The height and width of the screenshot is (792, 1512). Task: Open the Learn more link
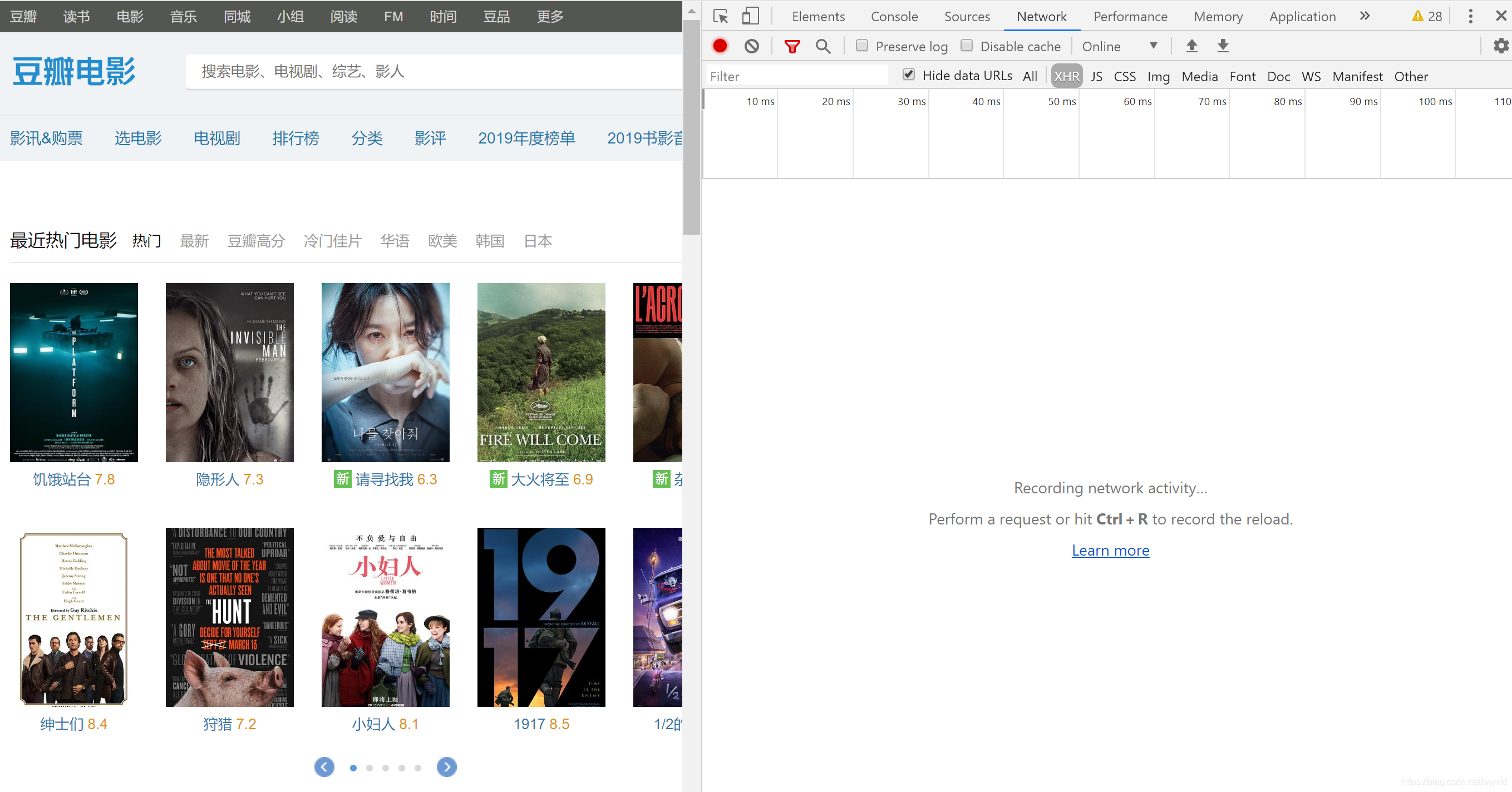(x=1110, y=550)
